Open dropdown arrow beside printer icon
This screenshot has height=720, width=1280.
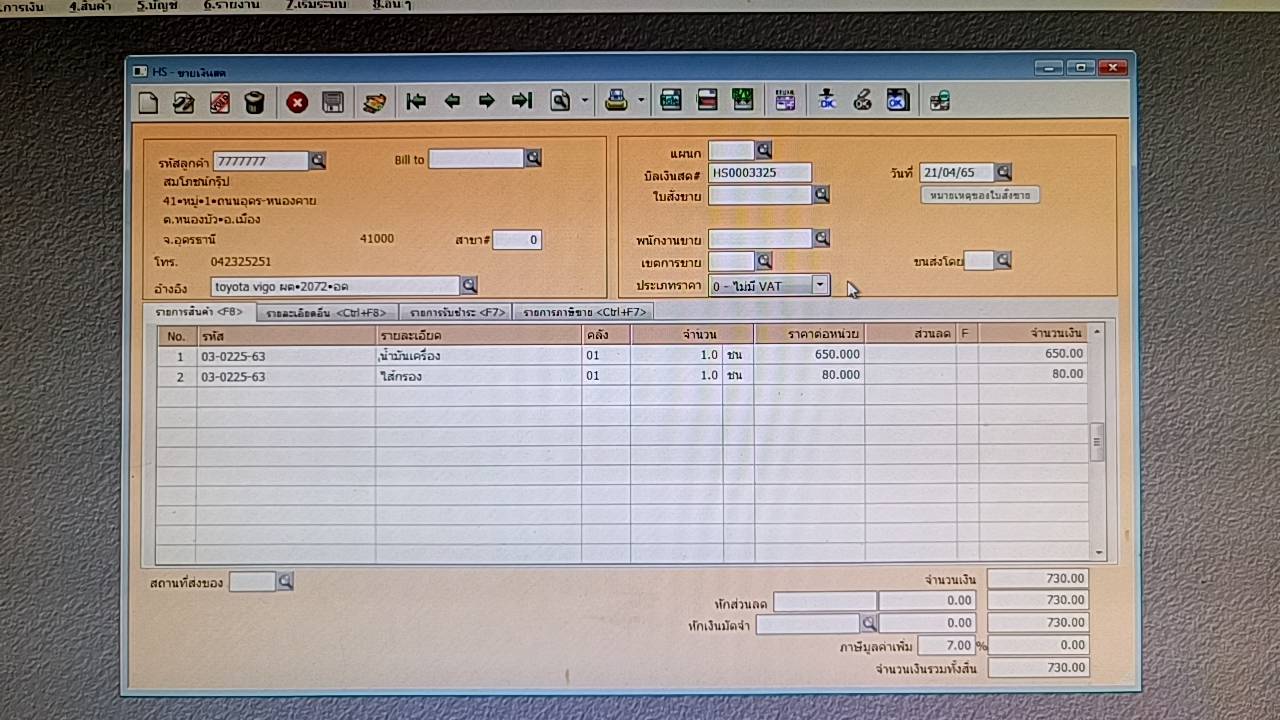(x=642, y=101)
